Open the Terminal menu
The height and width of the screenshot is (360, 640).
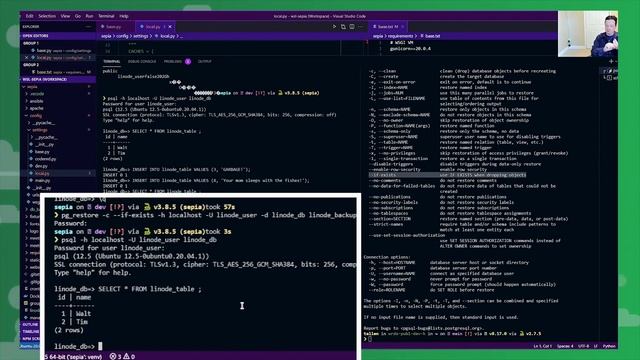[x=106, y=16]
